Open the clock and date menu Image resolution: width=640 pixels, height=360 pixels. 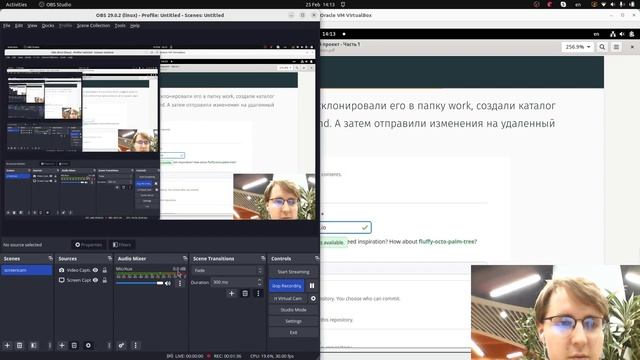click(320, 4)
